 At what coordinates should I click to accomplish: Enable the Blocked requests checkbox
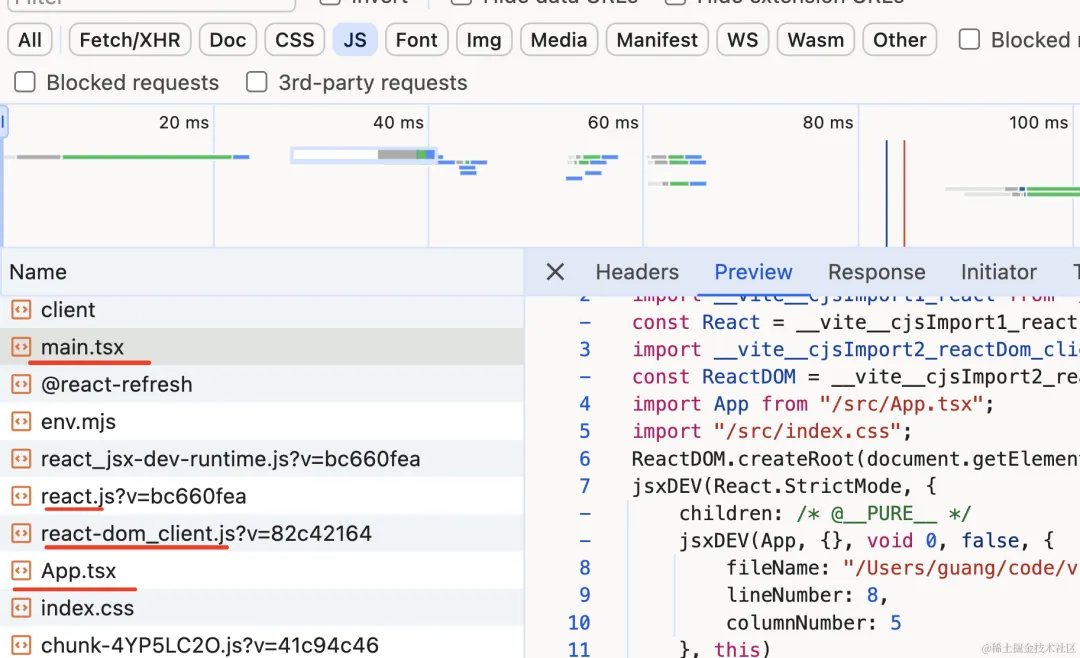[x=25, y=82]
